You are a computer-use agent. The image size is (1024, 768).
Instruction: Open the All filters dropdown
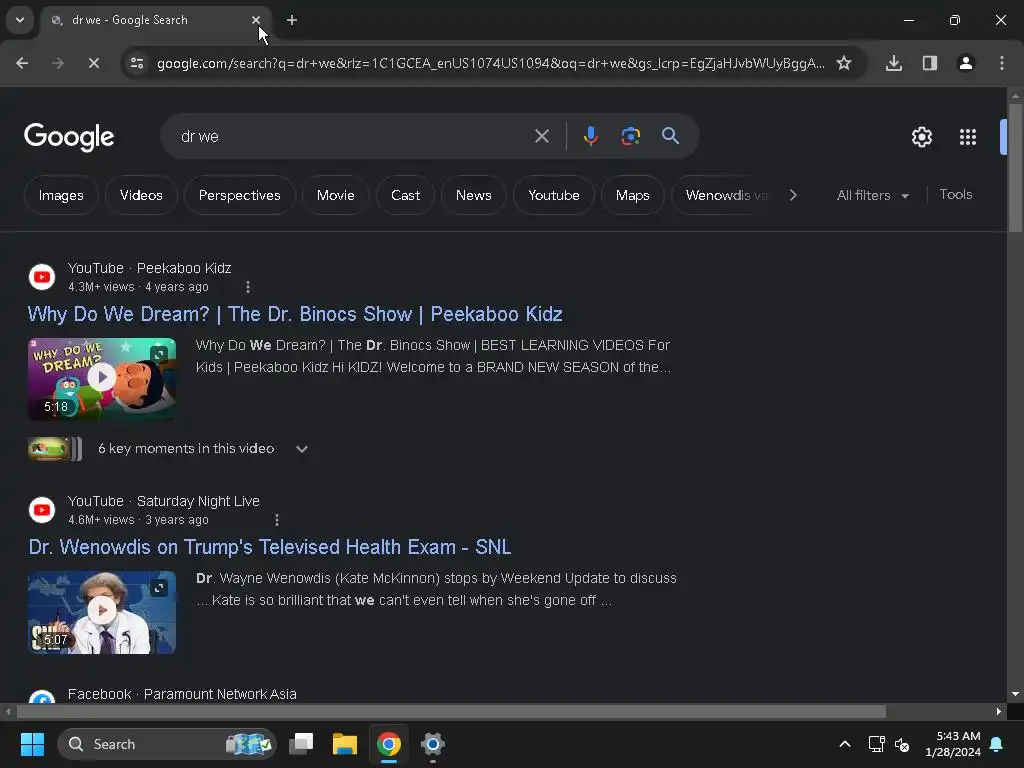point(872,195)
